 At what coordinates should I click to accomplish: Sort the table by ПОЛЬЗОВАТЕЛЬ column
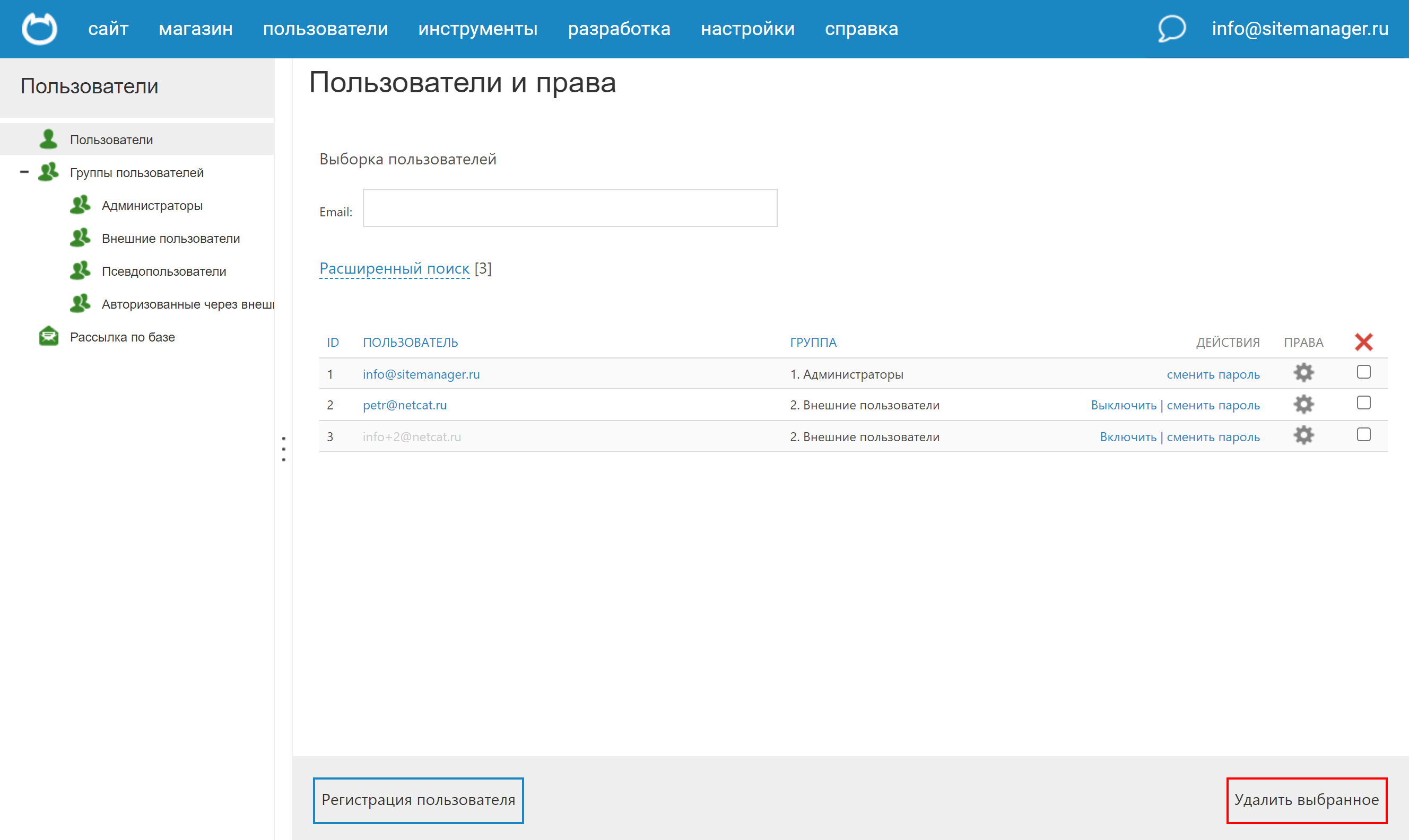pos(411,342)
